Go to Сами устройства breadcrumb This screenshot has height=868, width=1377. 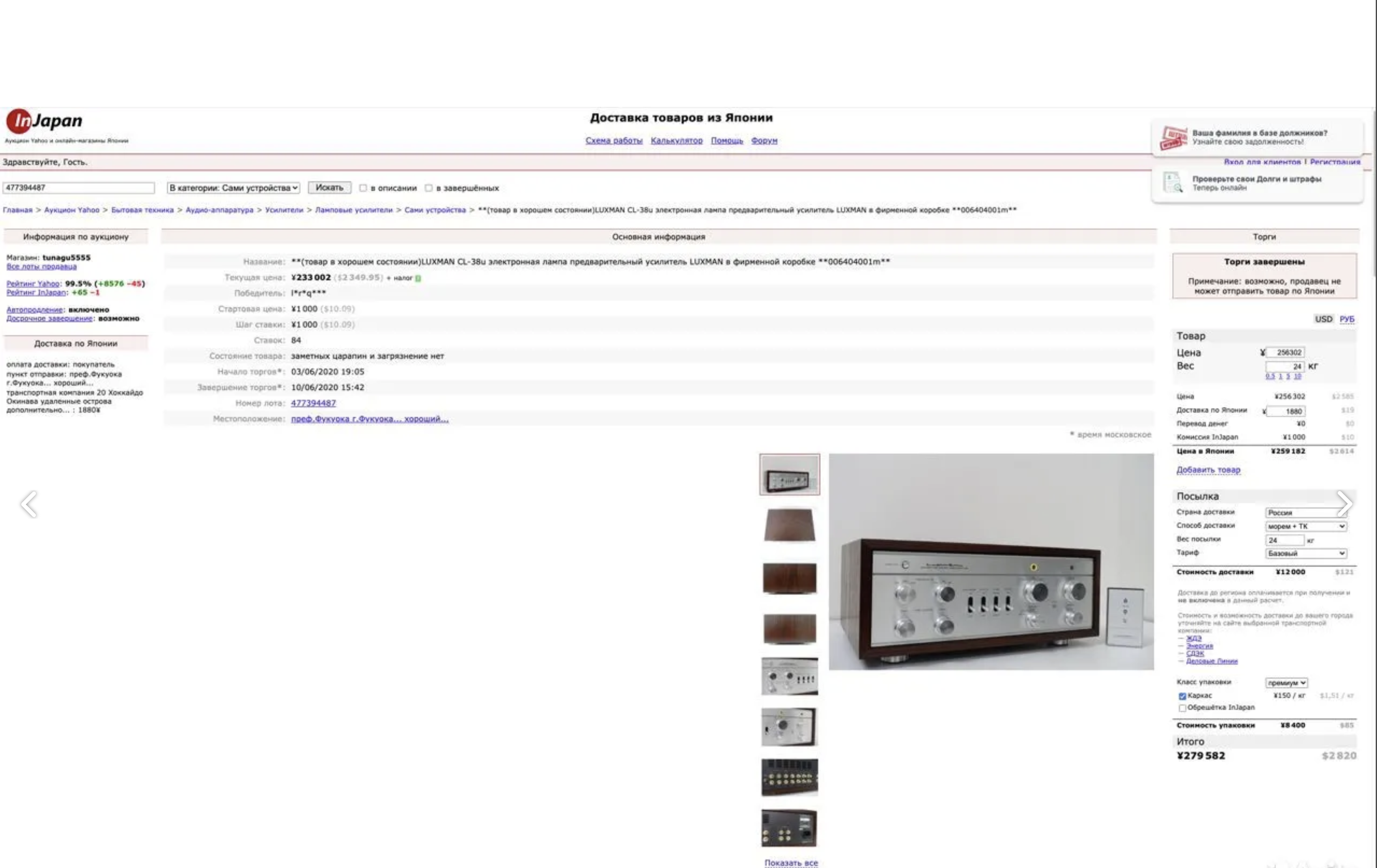[x=435, y=210]
